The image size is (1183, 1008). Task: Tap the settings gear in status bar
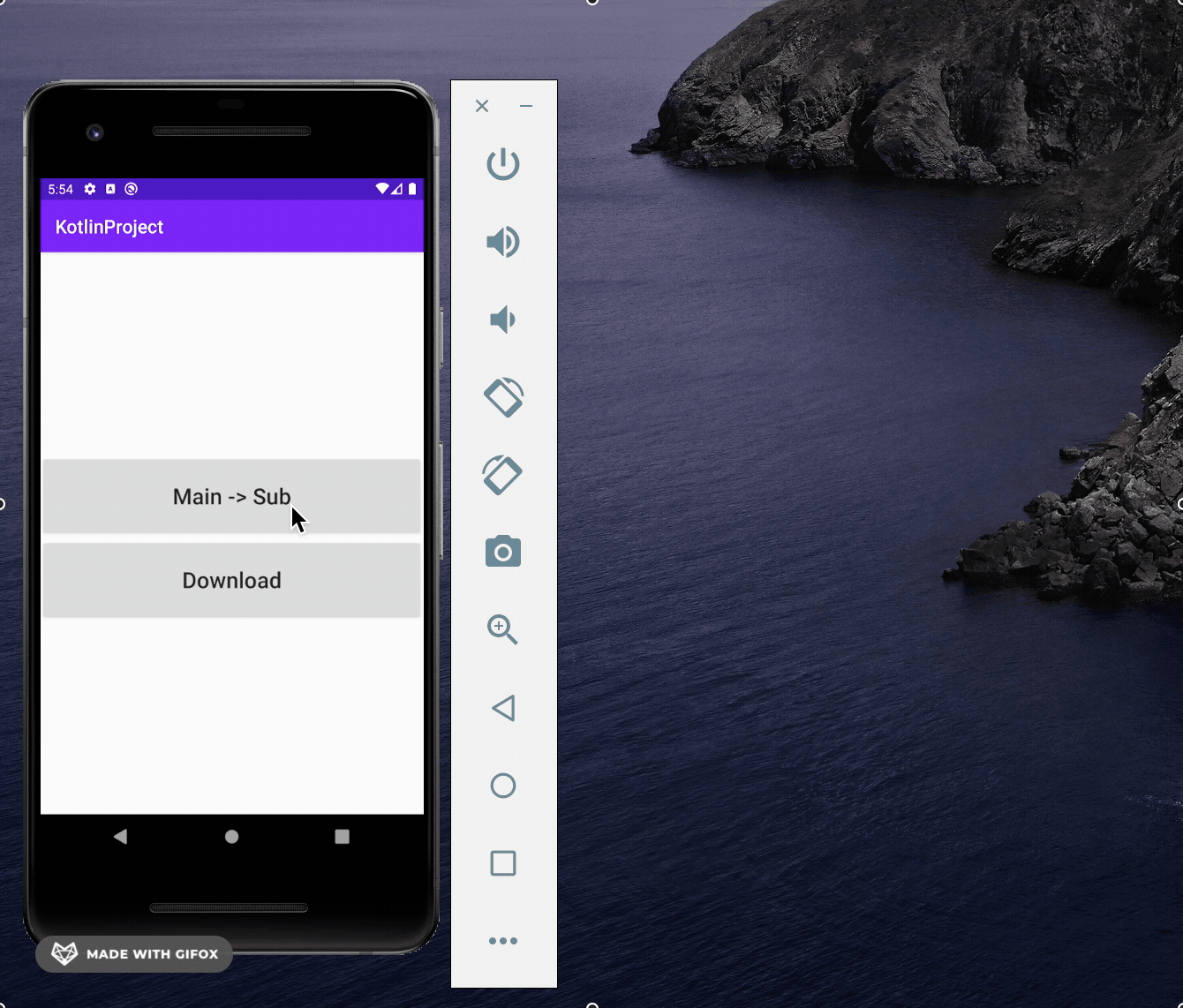click(90, 189)
